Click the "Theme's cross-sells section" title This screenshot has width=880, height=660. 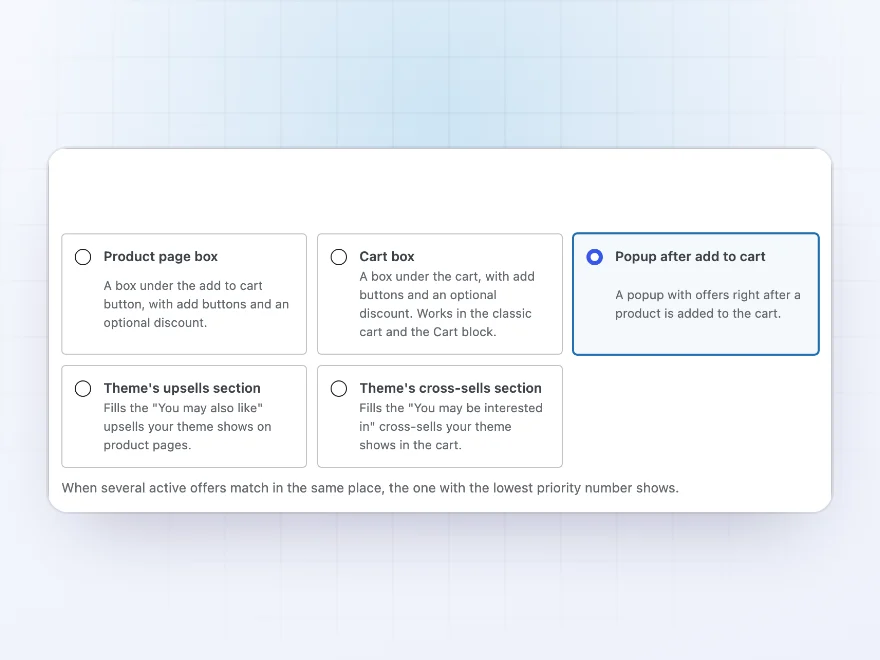(x=450, y=388)
